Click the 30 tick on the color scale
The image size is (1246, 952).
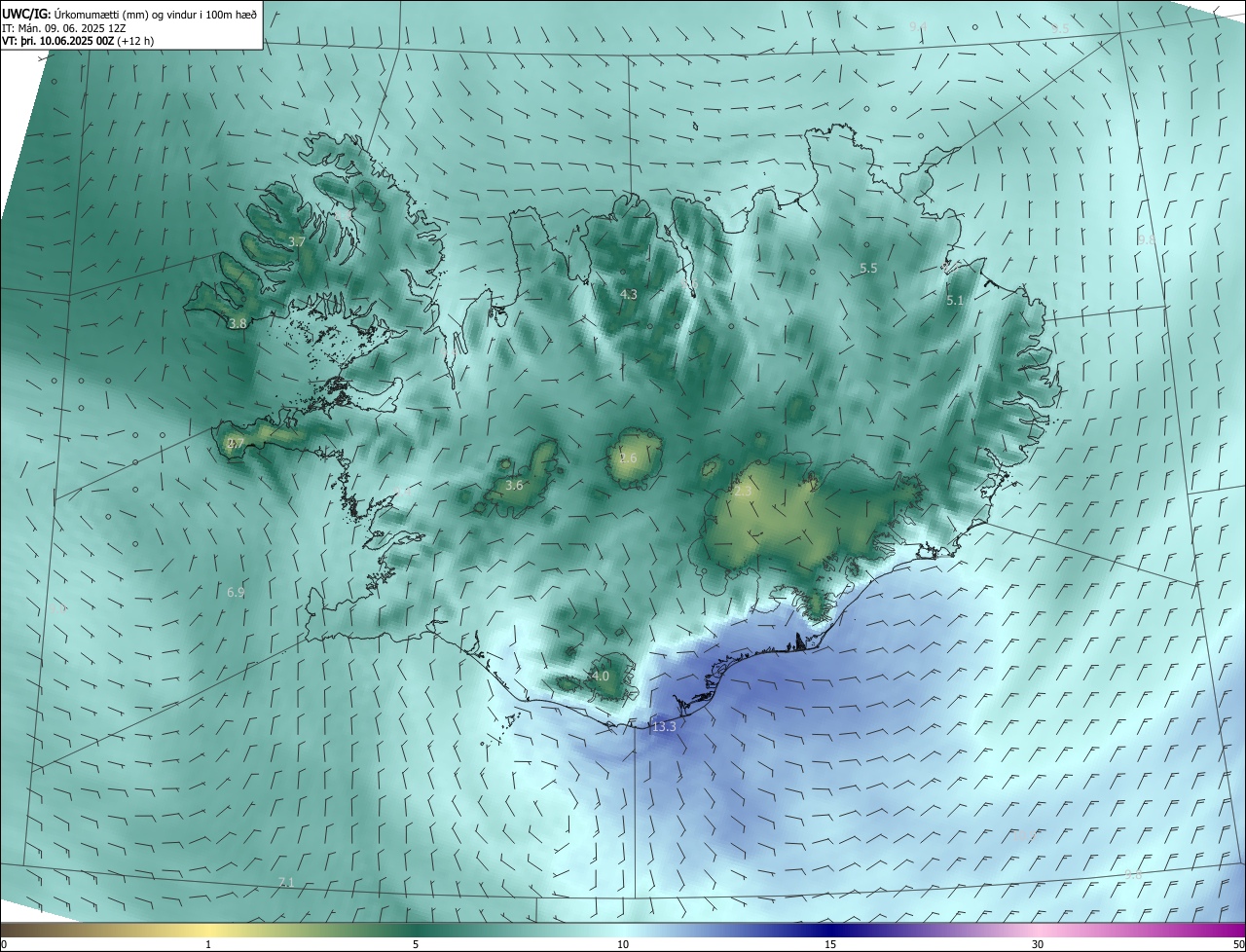[x=1038, y=945]
